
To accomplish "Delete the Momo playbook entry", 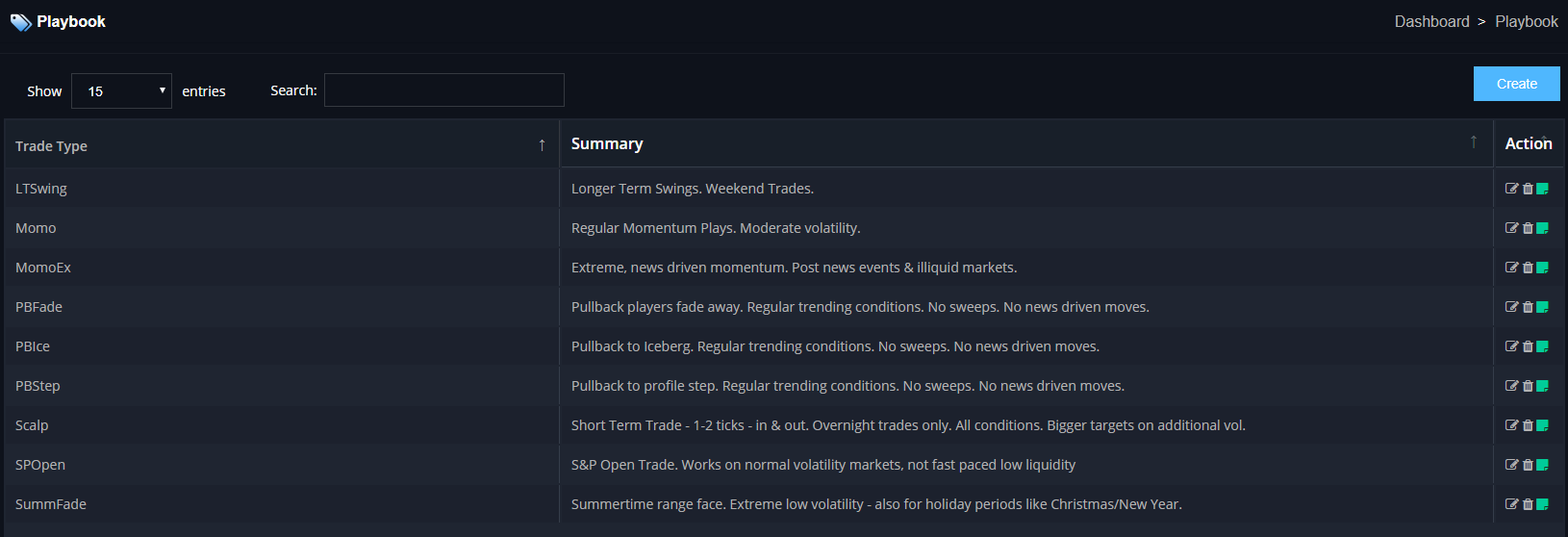I will pyautogui.click(x=1528, y=228).
